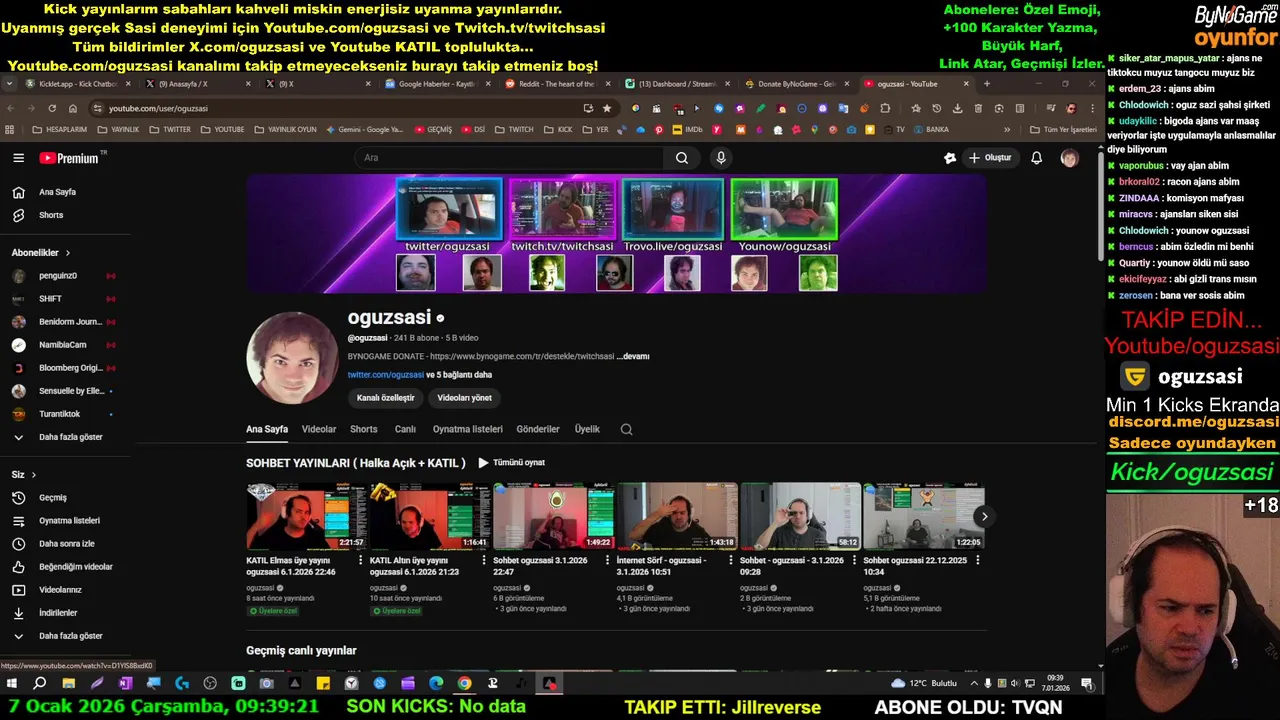Open a new Chrome tab

pyautogui.click(x=987, y=84)
